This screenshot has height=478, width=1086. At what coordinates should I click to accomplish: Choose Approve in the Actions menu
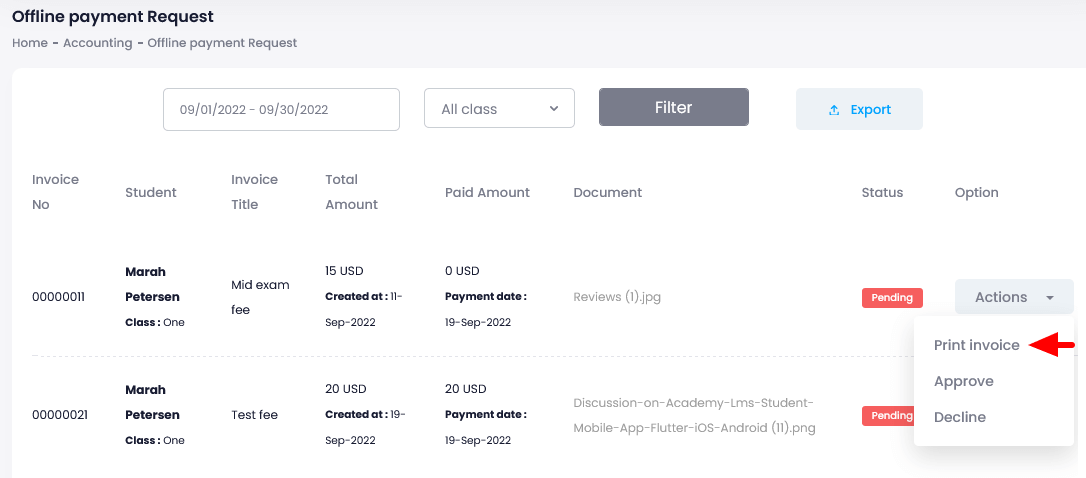tap(963, 381)
